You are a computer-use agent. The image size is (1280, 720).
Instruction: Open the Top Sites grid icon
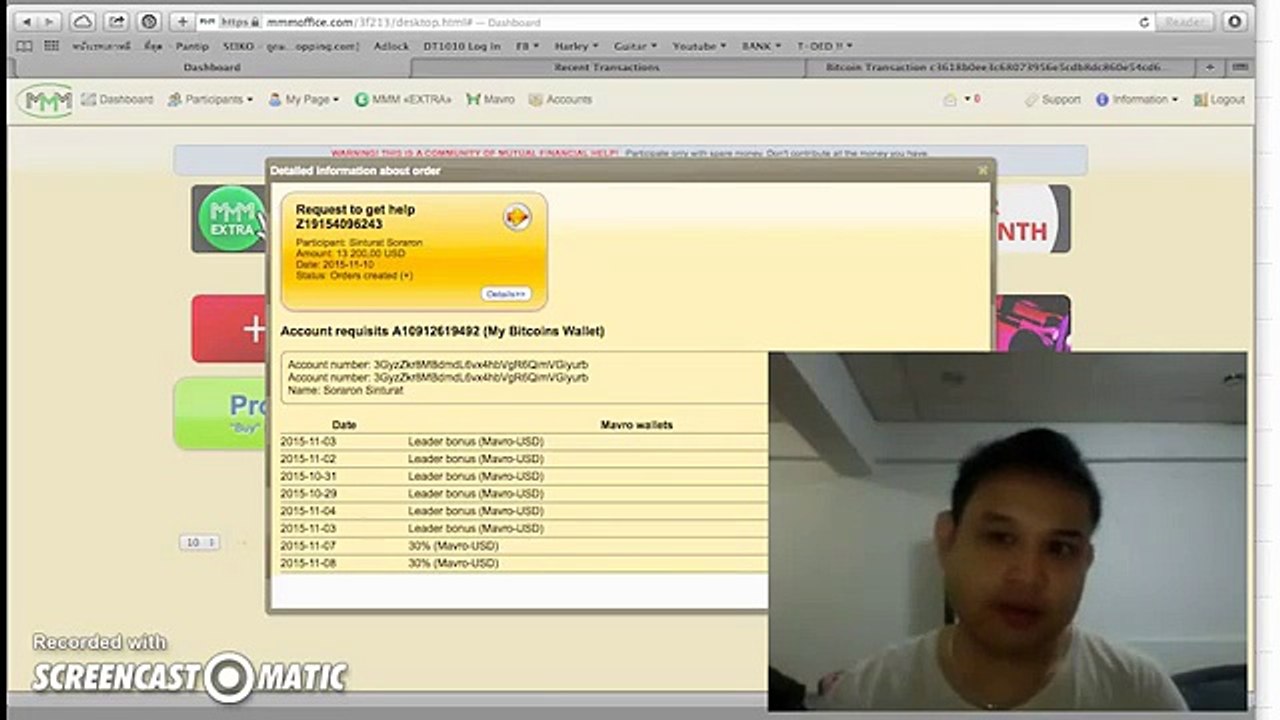click(51, 46)
